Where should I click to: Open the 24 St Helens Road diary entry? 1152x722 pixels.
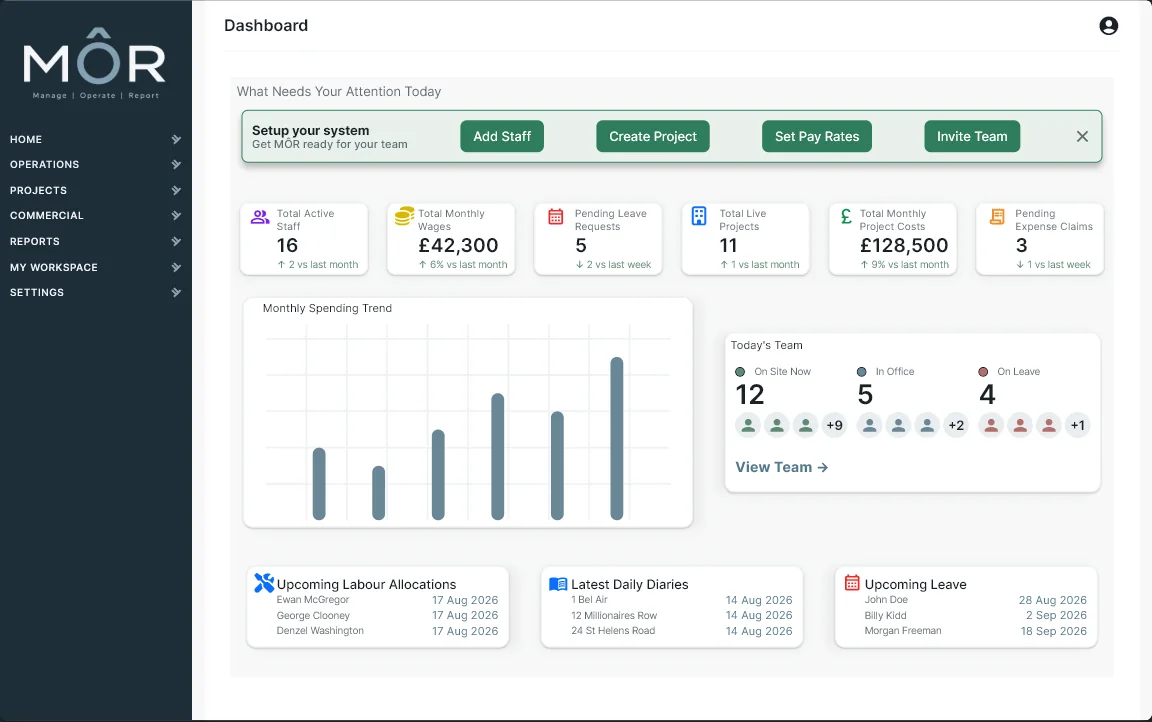pos(681,631)
